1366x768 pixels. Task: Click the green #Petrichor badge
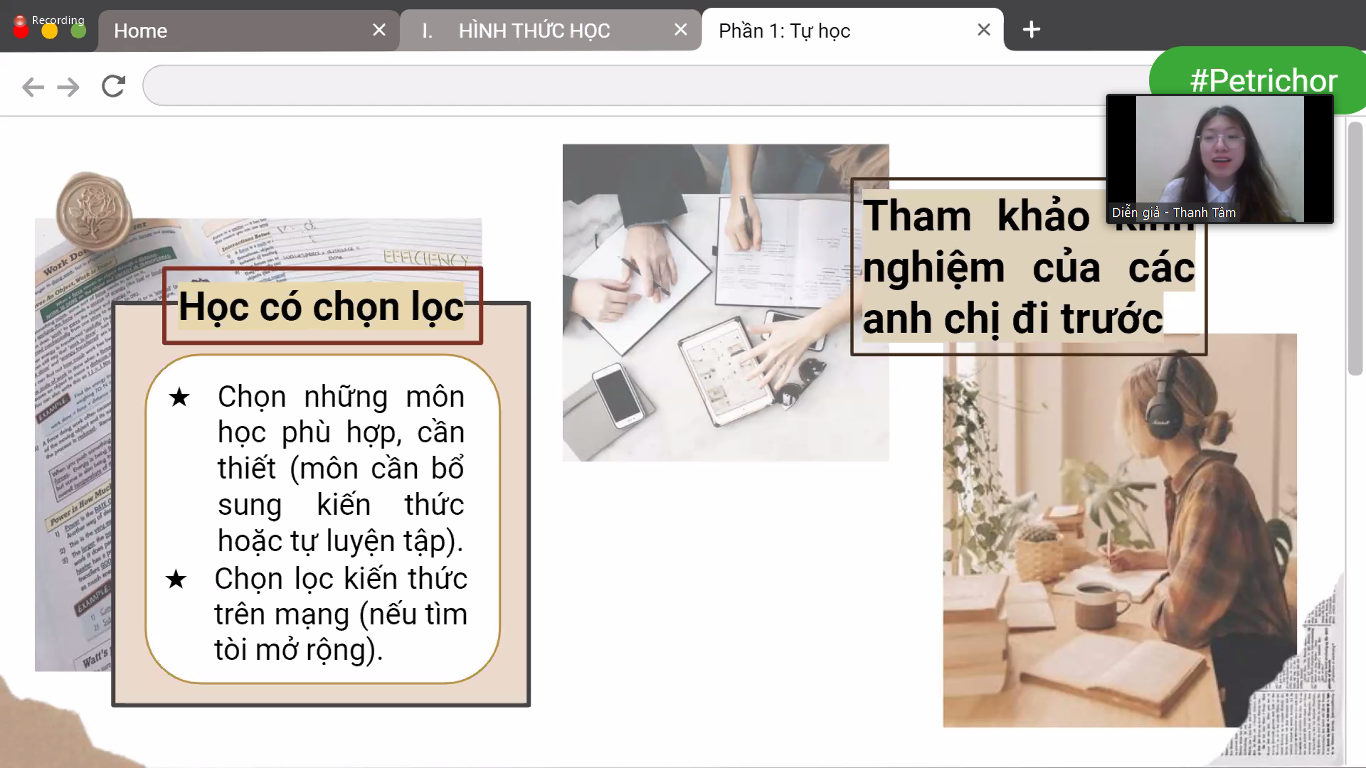coord(1266,80)
